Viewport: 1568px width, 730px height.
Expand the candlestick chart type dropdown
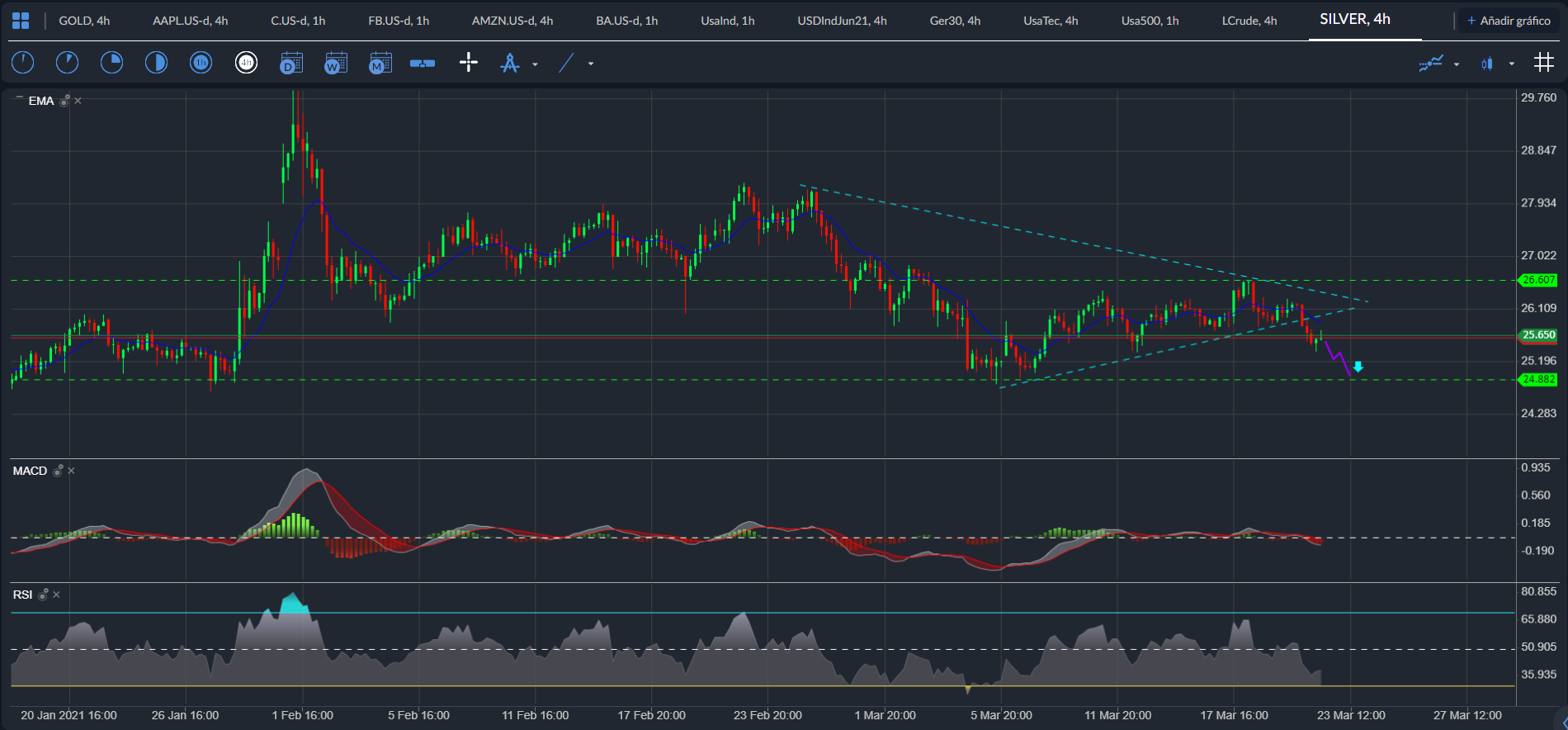coord(1511,64)
